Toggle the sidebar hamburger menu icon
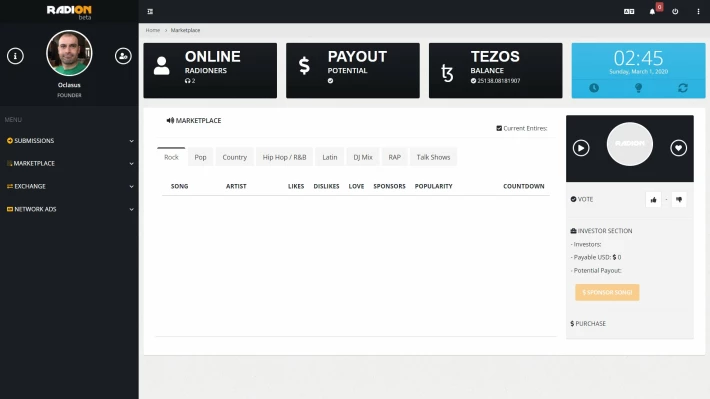The image size is (710, 399). point(150,11)
